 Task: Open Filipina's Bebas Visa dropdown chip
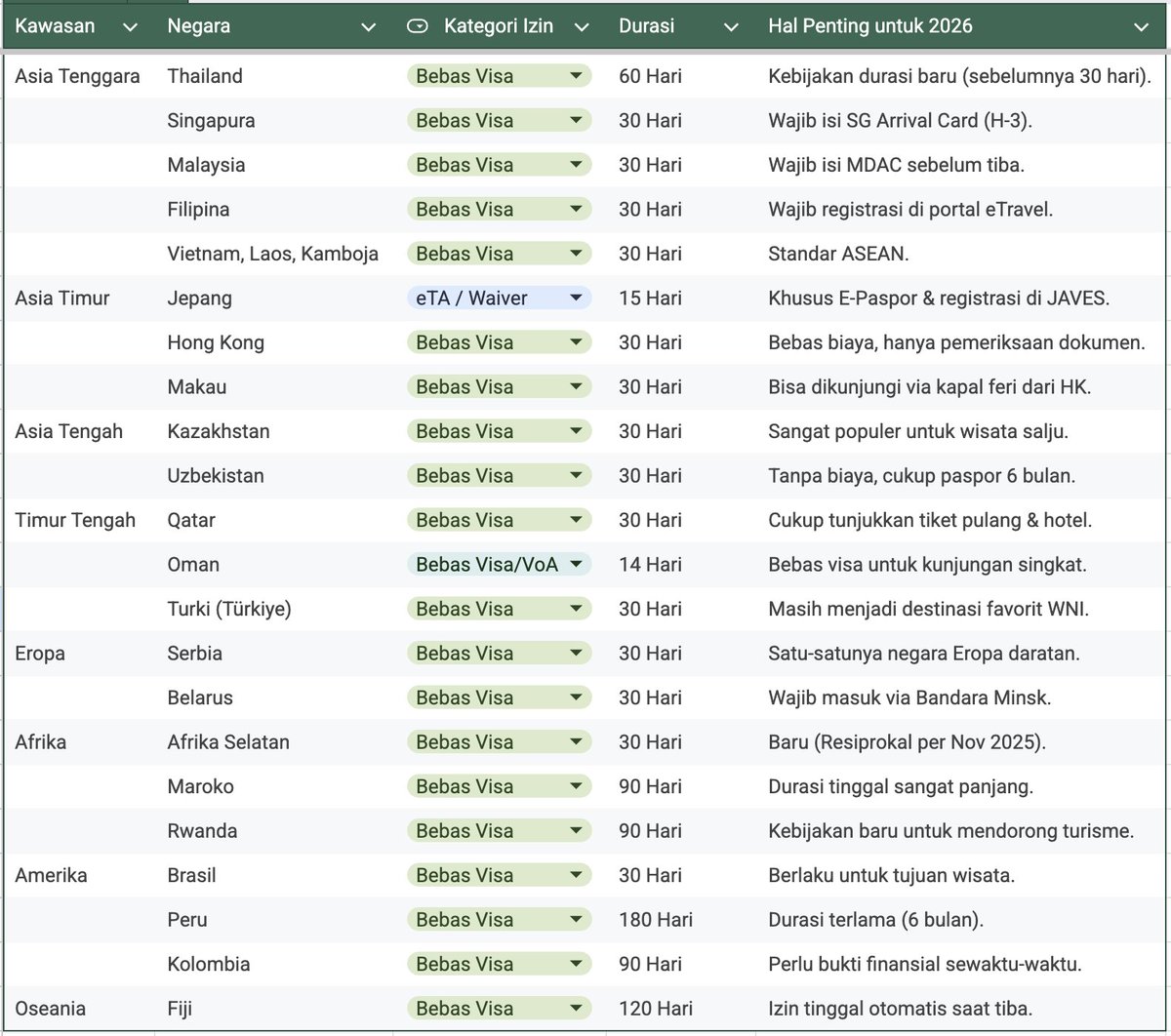(x=499, y=210)
